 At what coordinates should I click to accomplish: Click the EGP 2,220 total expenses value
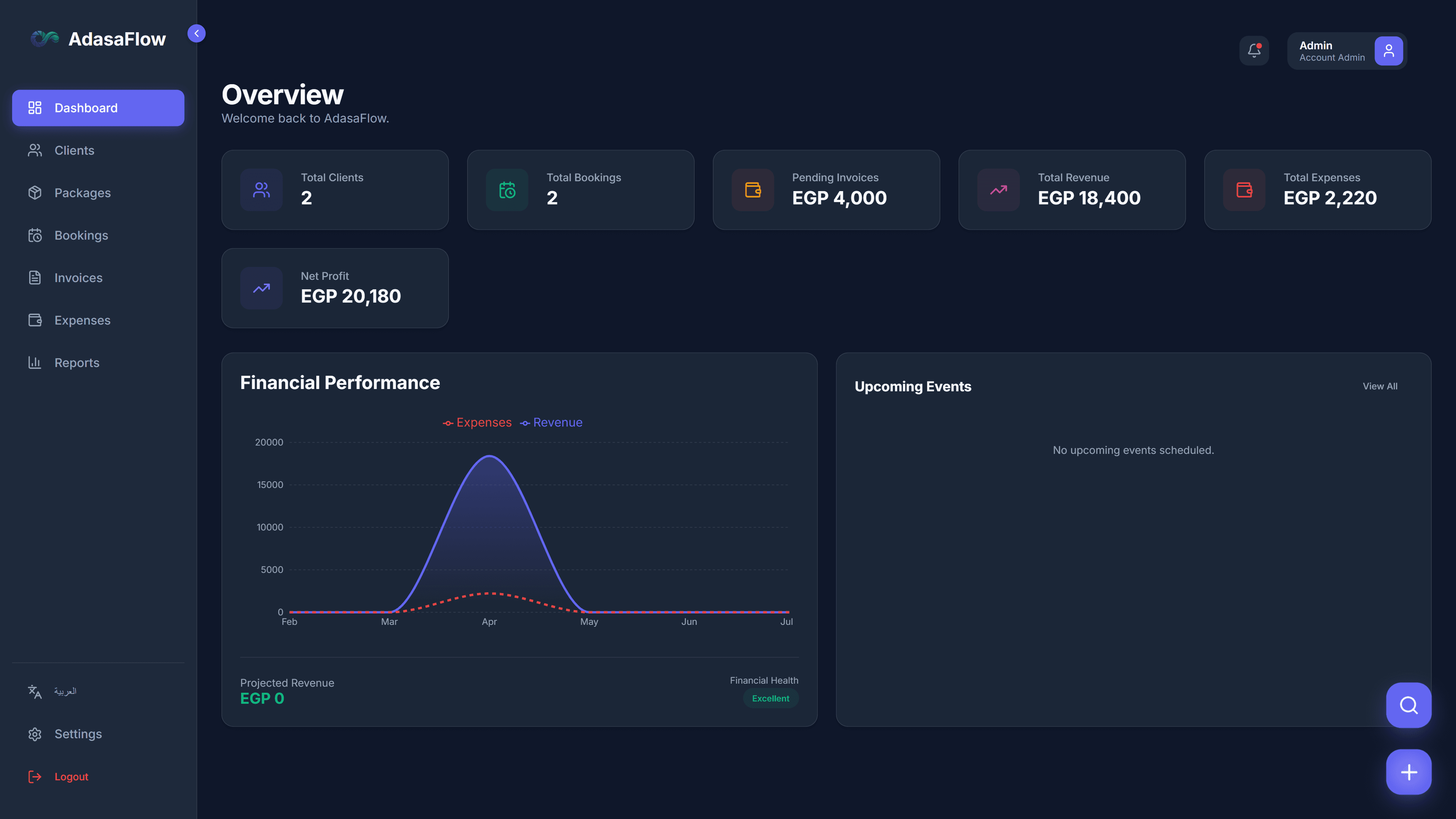click(x=1330, y=198)
